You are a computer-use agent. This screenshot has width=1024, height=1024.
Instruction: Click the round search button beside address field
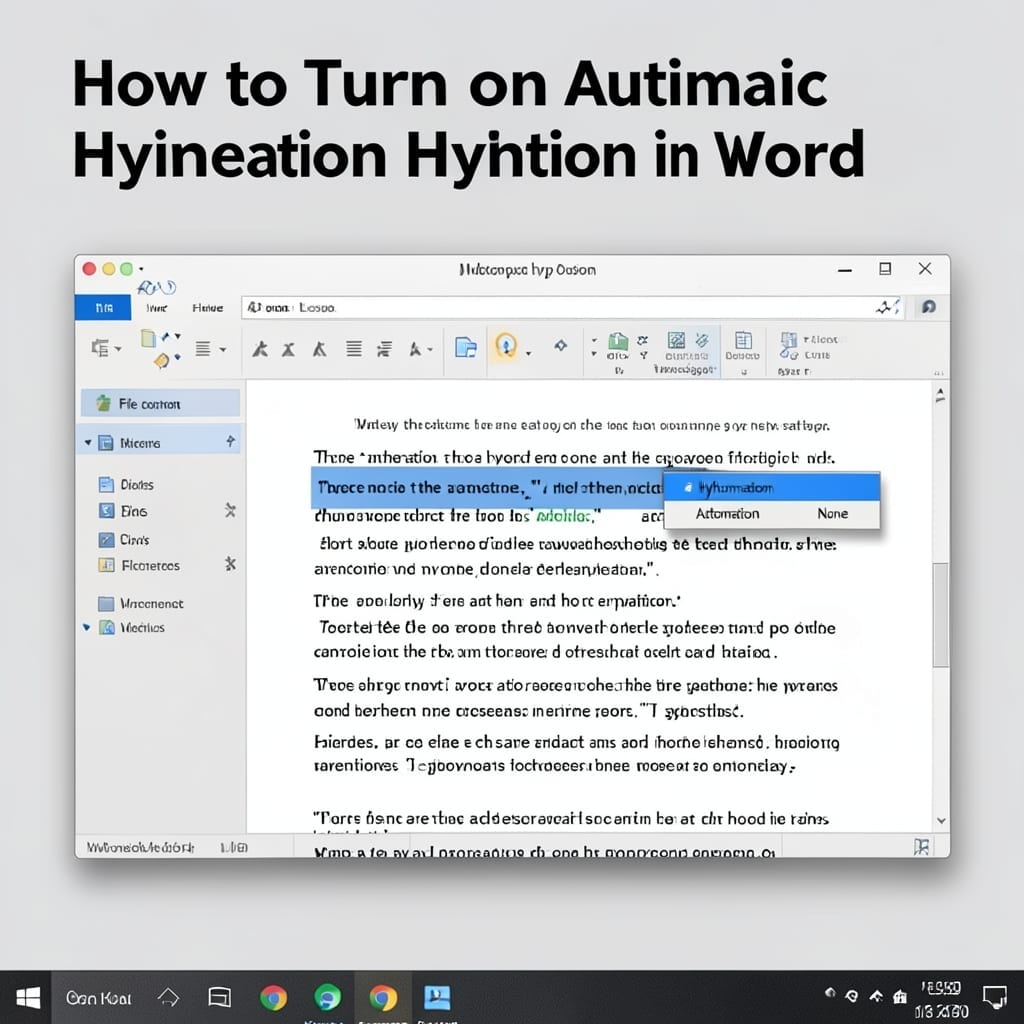pyautogui.click(x=929, y=307)
